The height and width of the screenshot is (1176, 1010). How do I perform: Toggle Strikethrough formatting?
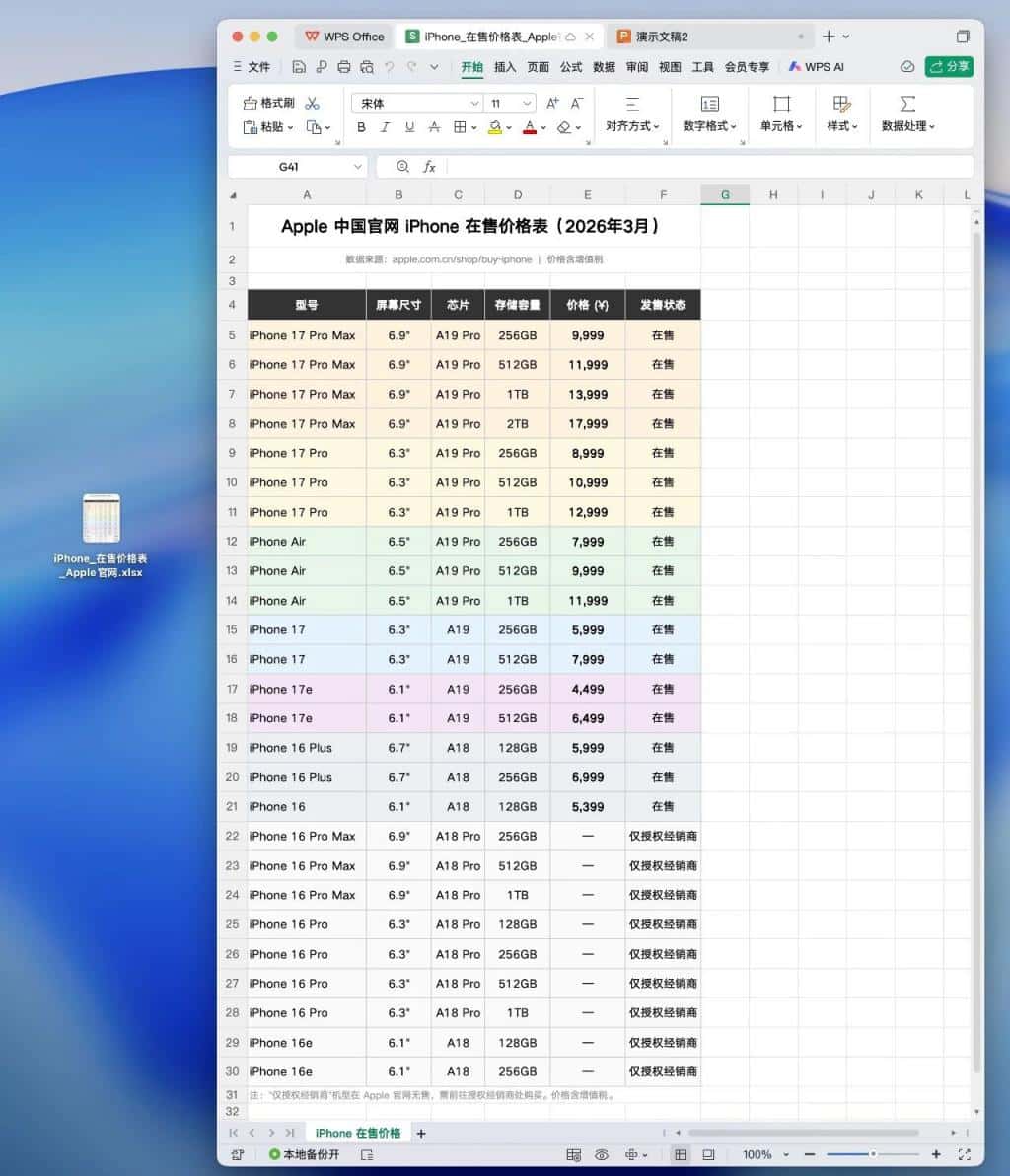pyautogui.click(x=434, y=127)
